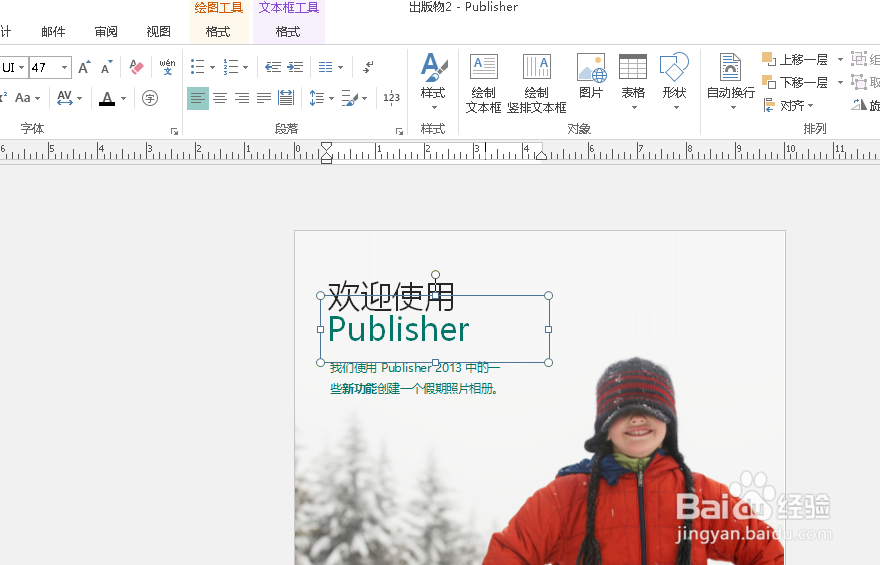The height and width of the screenshot is (565, 880).
Task: Open the Align (对齐) menu
Action: pos(789,105)
